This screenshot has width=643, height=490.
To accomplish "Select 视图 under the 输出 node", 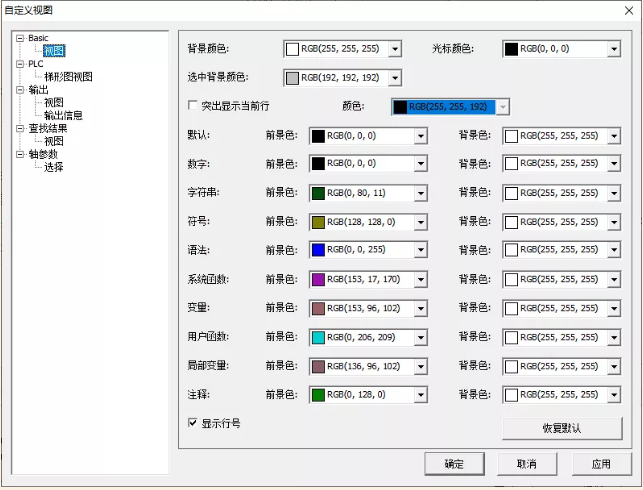I will (x=54, y=103).
